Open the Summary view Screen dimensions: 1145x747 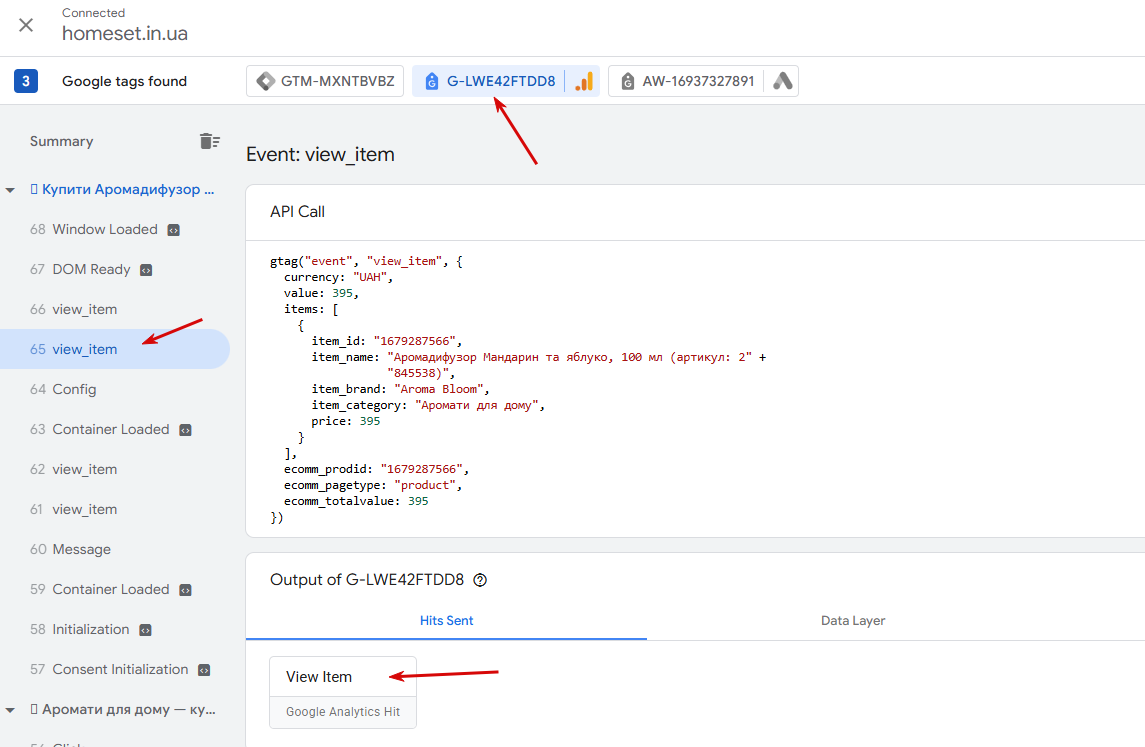61,142
